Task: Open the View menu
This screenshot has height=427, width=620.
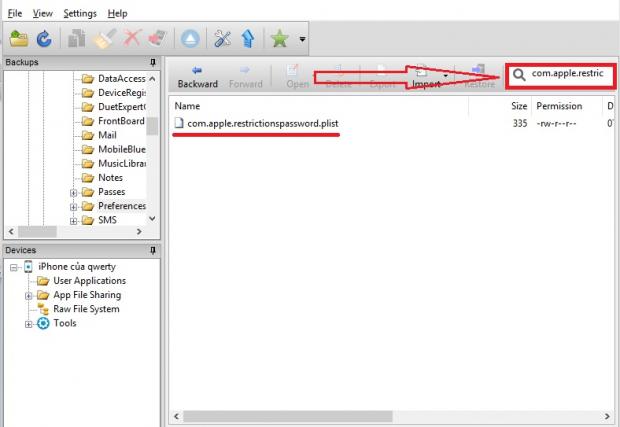Action: click(x=42, y=13)
